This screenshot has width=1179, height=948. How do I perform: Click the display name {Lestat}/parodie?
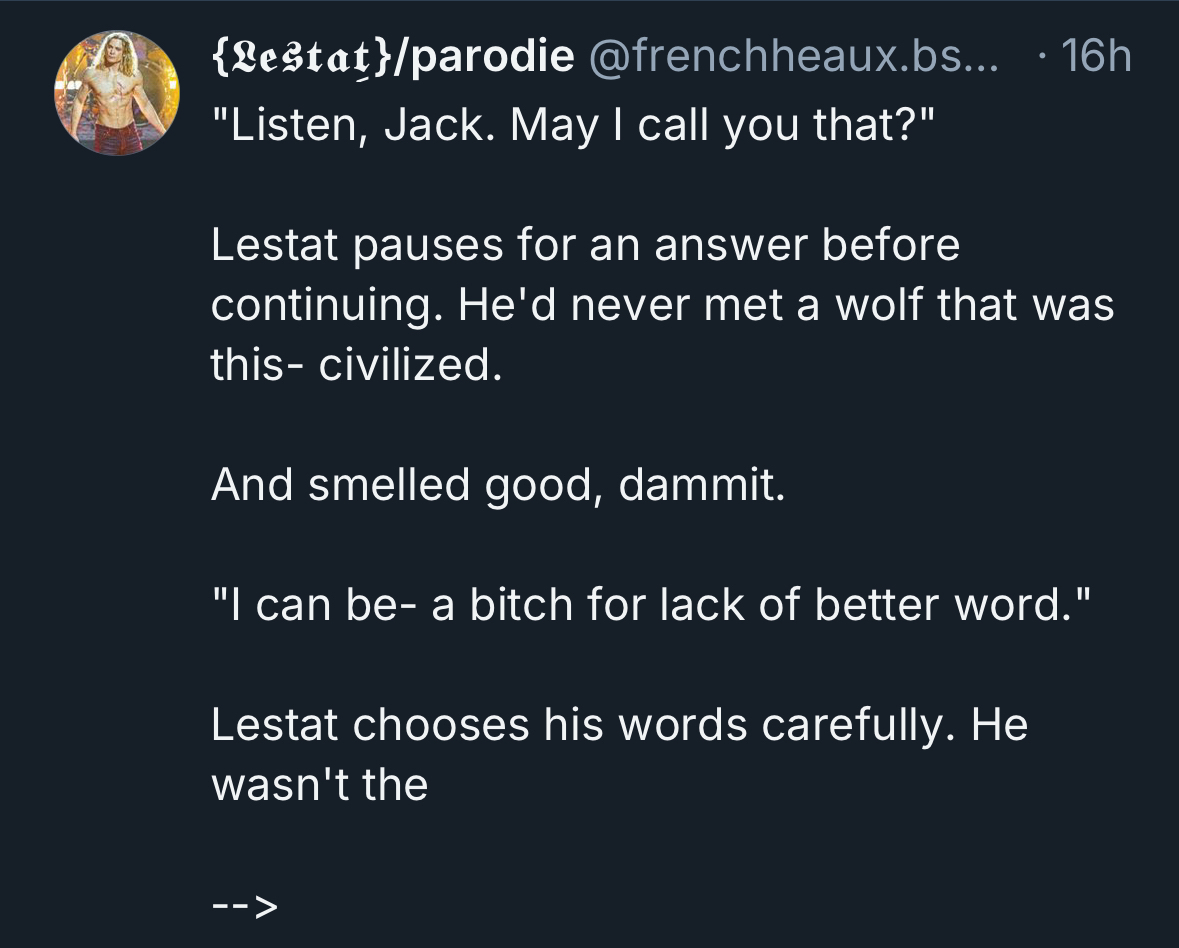[393, 57]
